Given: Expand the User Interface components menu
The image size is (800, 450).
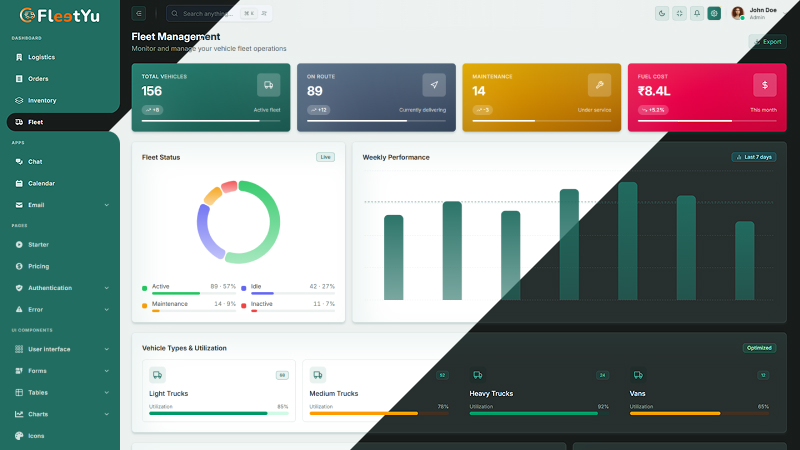Looking at the screenshot, I should [x=107, y=349].
